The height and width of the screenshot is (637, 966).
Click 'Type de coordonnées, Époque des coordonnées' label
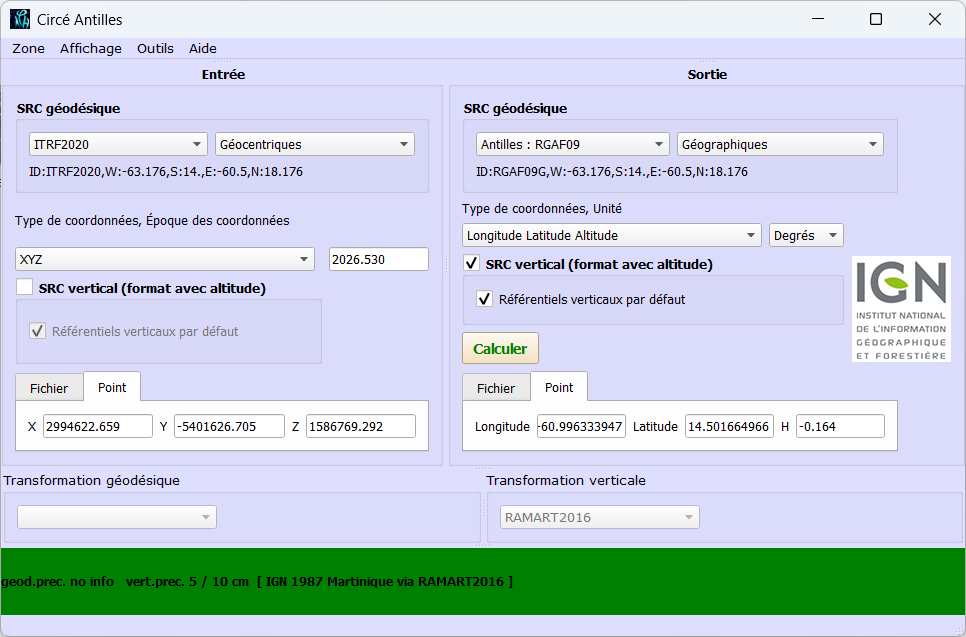click(152, 221)
